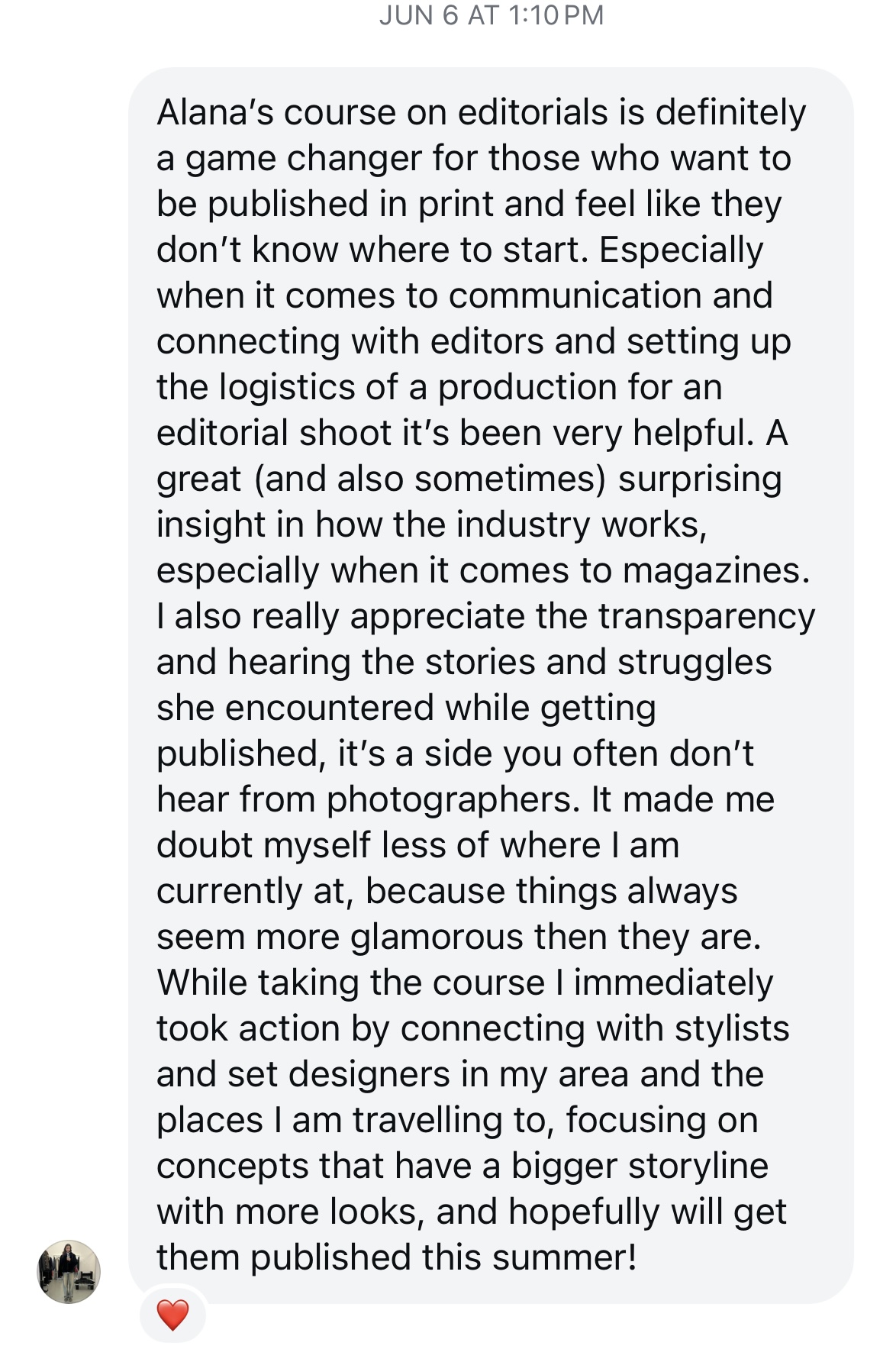Open the sender's profile picture

[69, 1271]
